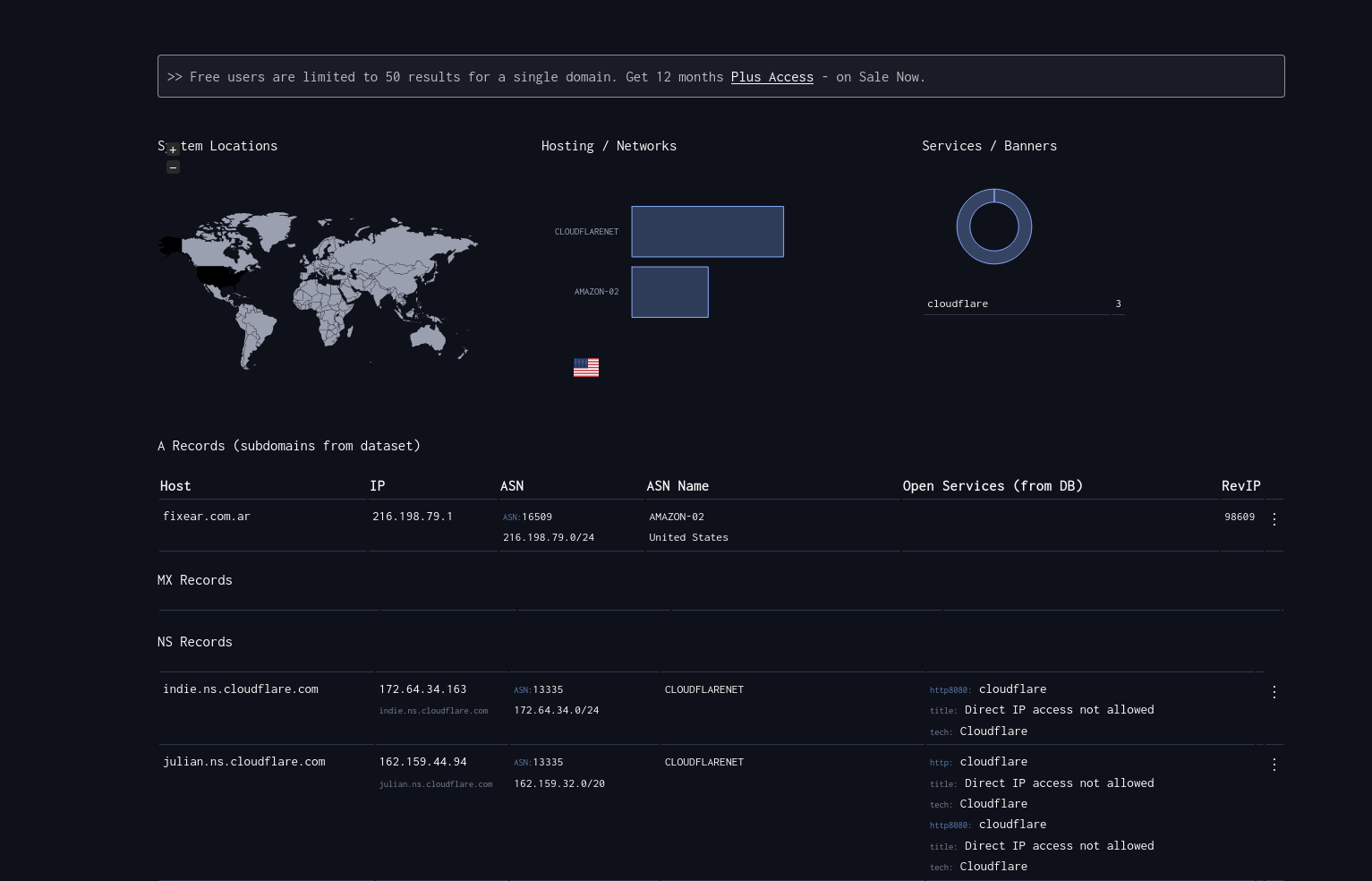Open options menu for indie.ns.cloudflare.com row
Screen dimensions: 1372x881
pos(1274,692)
